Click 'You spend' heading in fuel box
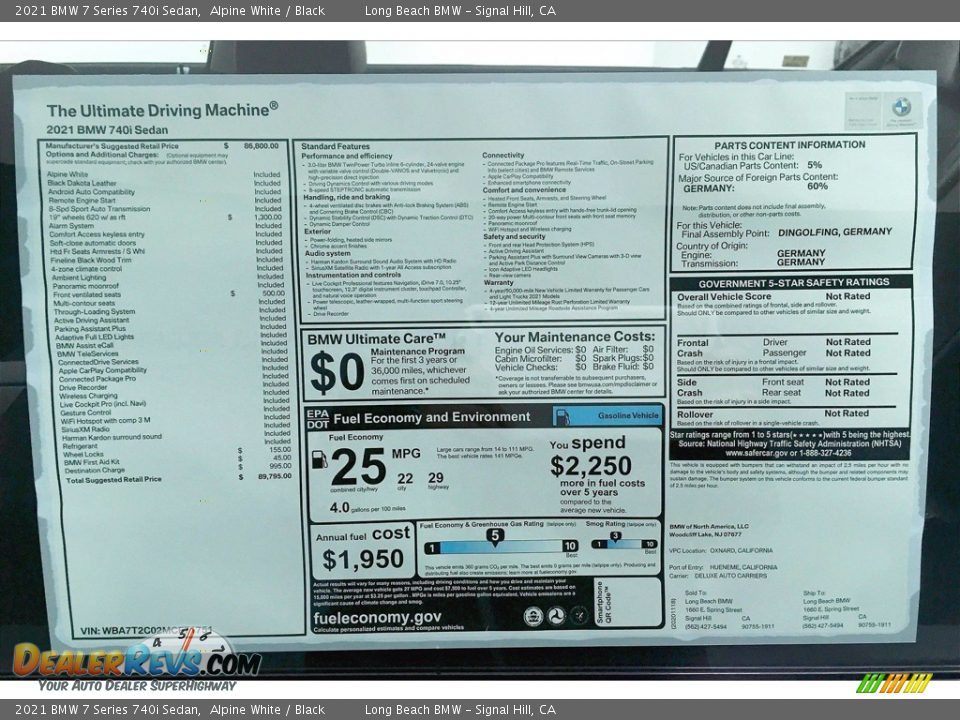This screenshot has height=720, width=960. 587,443
